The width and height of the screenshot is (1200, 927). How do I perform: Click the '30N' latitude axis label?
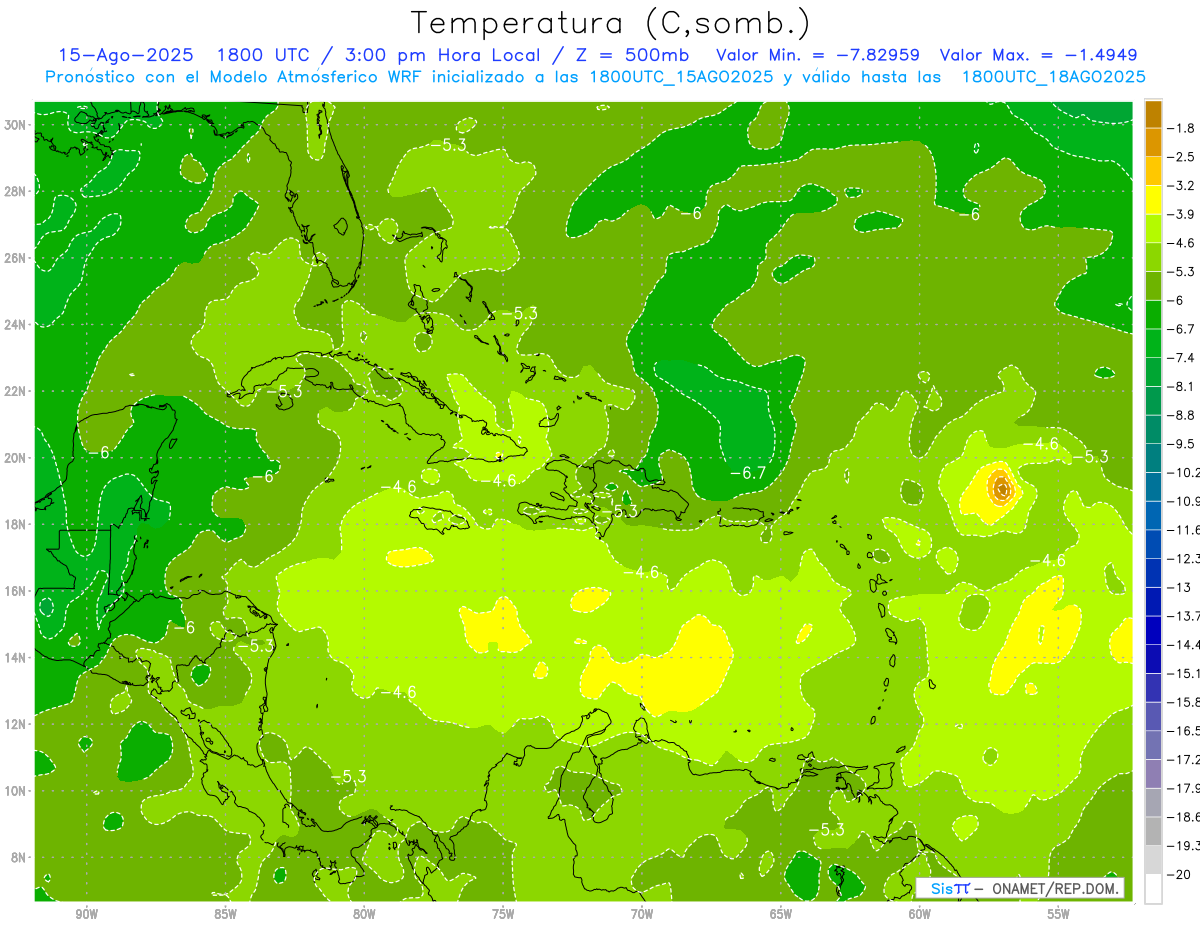pos(17,125)
